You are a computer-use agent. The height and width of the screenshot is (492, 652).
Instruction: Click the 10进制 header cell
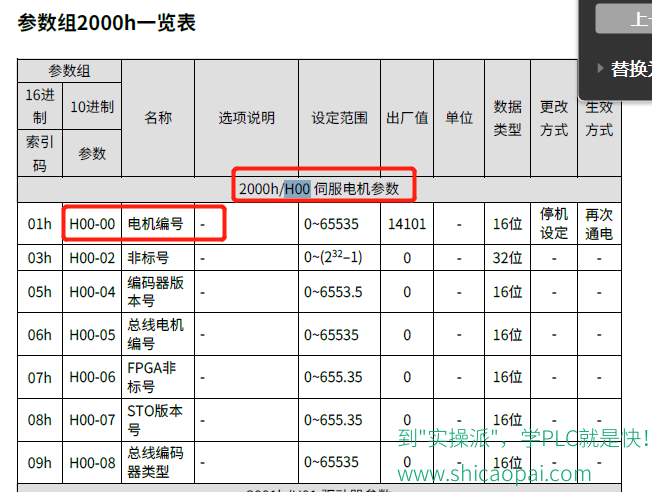click(92, 107)
